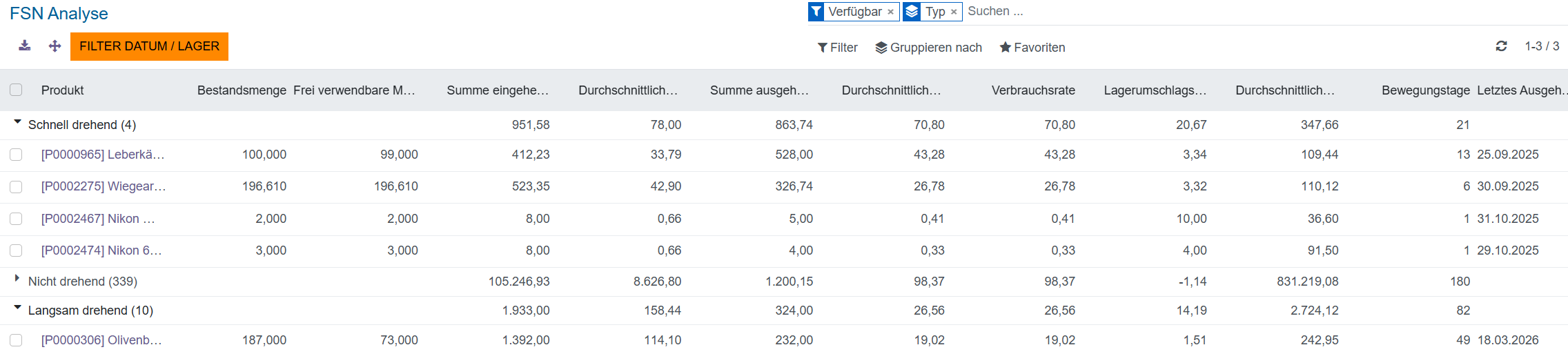
Task: Check the row P0000306 Olivenb checkbox
Action: coord(16,340)
